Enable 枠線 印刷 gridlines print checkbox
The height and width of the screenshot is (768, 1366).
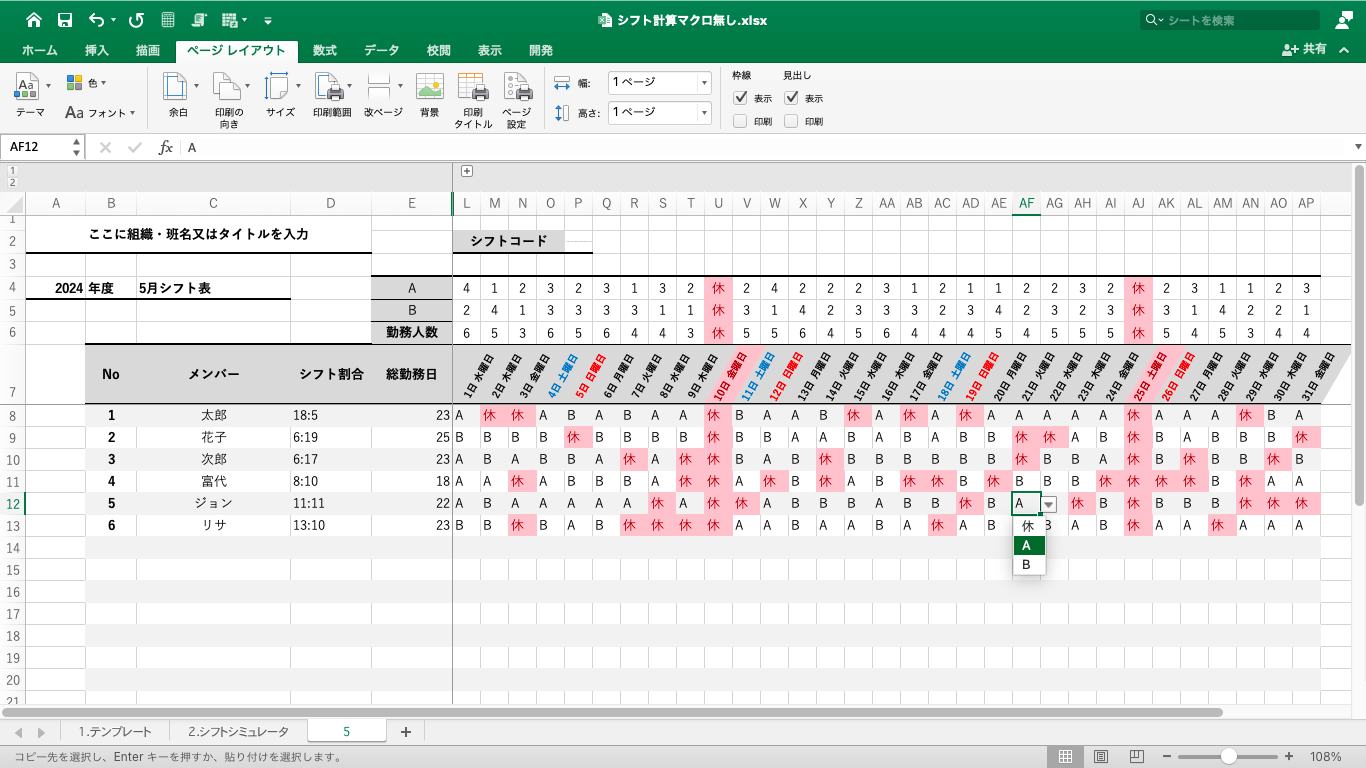tap(740, 121)
